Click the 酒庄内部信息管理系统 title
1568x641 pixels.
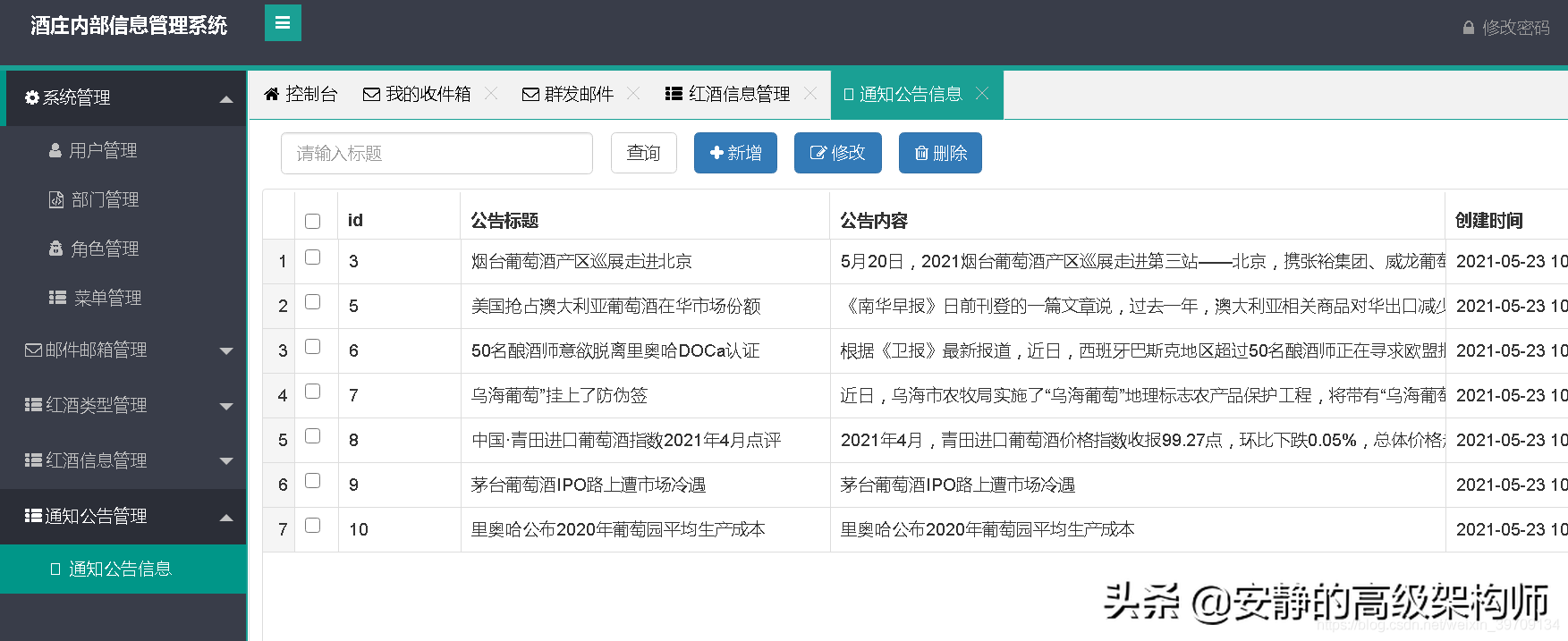(x=129, y=25)
